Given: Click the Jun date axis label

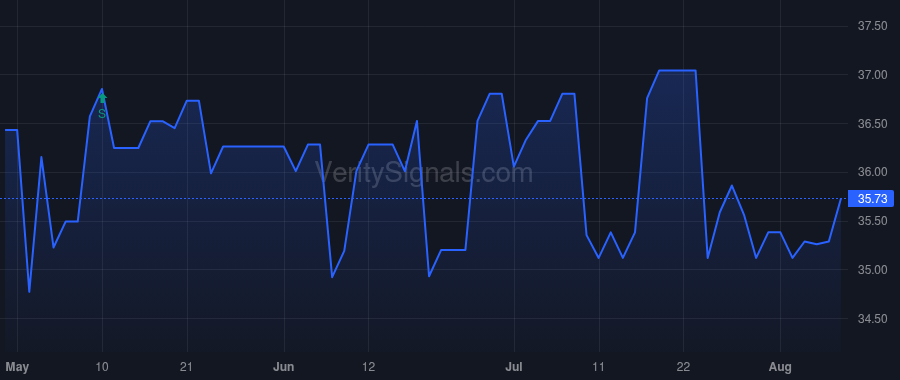Looking at the screenshot, I should [x=284, y=367].
